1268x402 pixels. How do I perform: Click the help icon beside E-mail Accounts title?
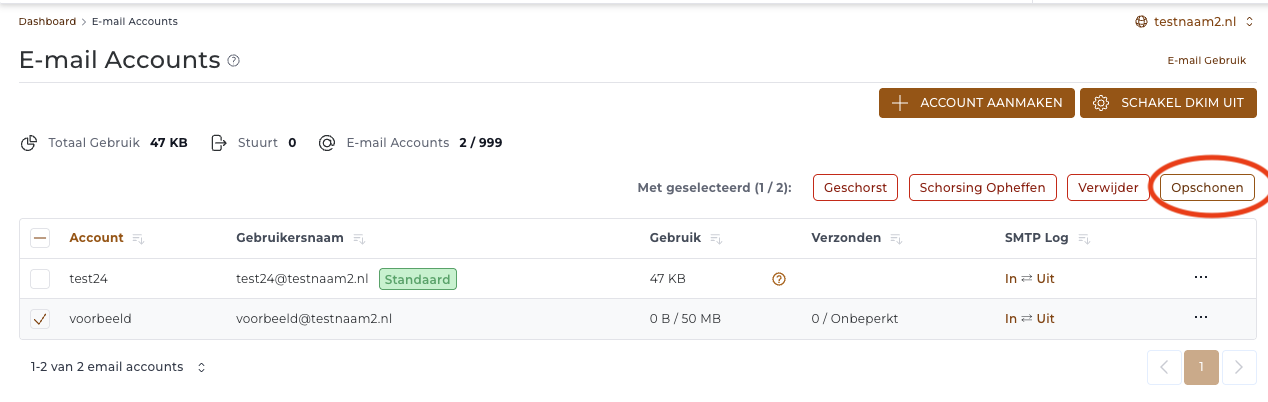pyautogui.click(x=234, y=61)
